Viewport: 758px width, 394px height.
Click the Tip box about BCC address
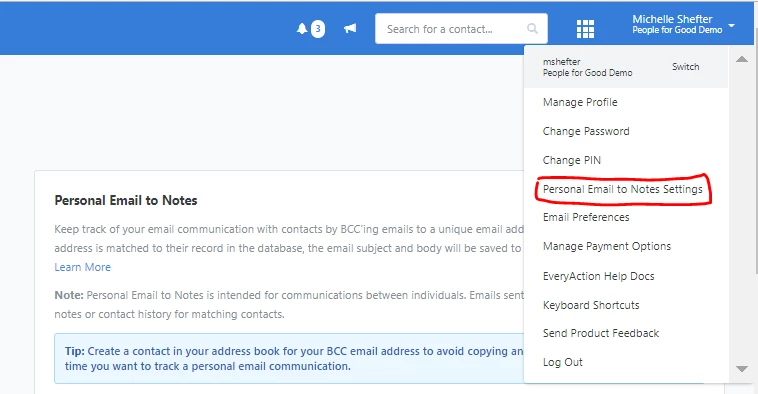pyautogui.click(x=289, y=358)
